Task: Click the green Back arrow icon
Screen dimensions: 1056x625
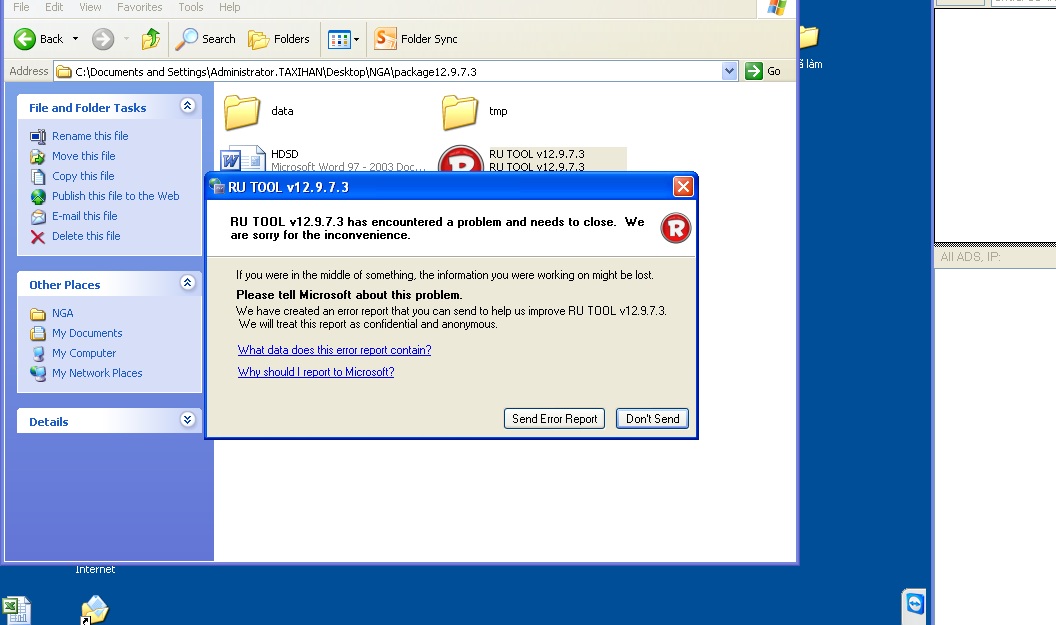Action: coord(24,39)
